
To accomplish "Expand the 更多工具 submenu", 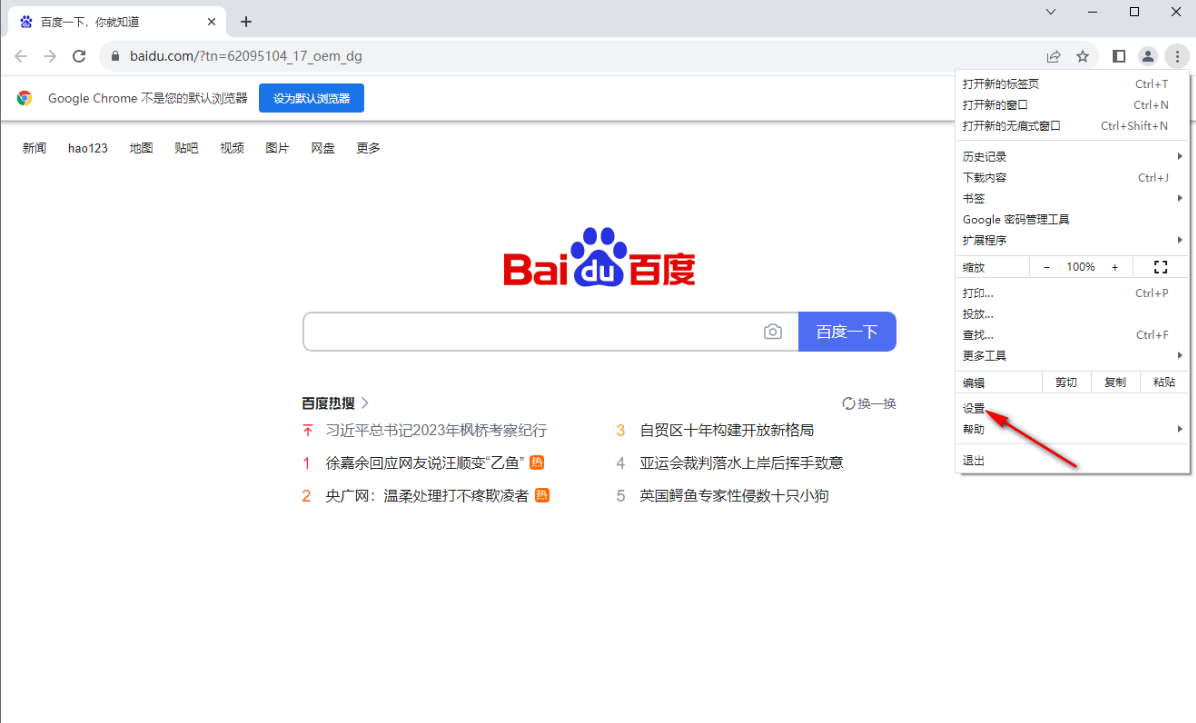I will point(1000,355).
